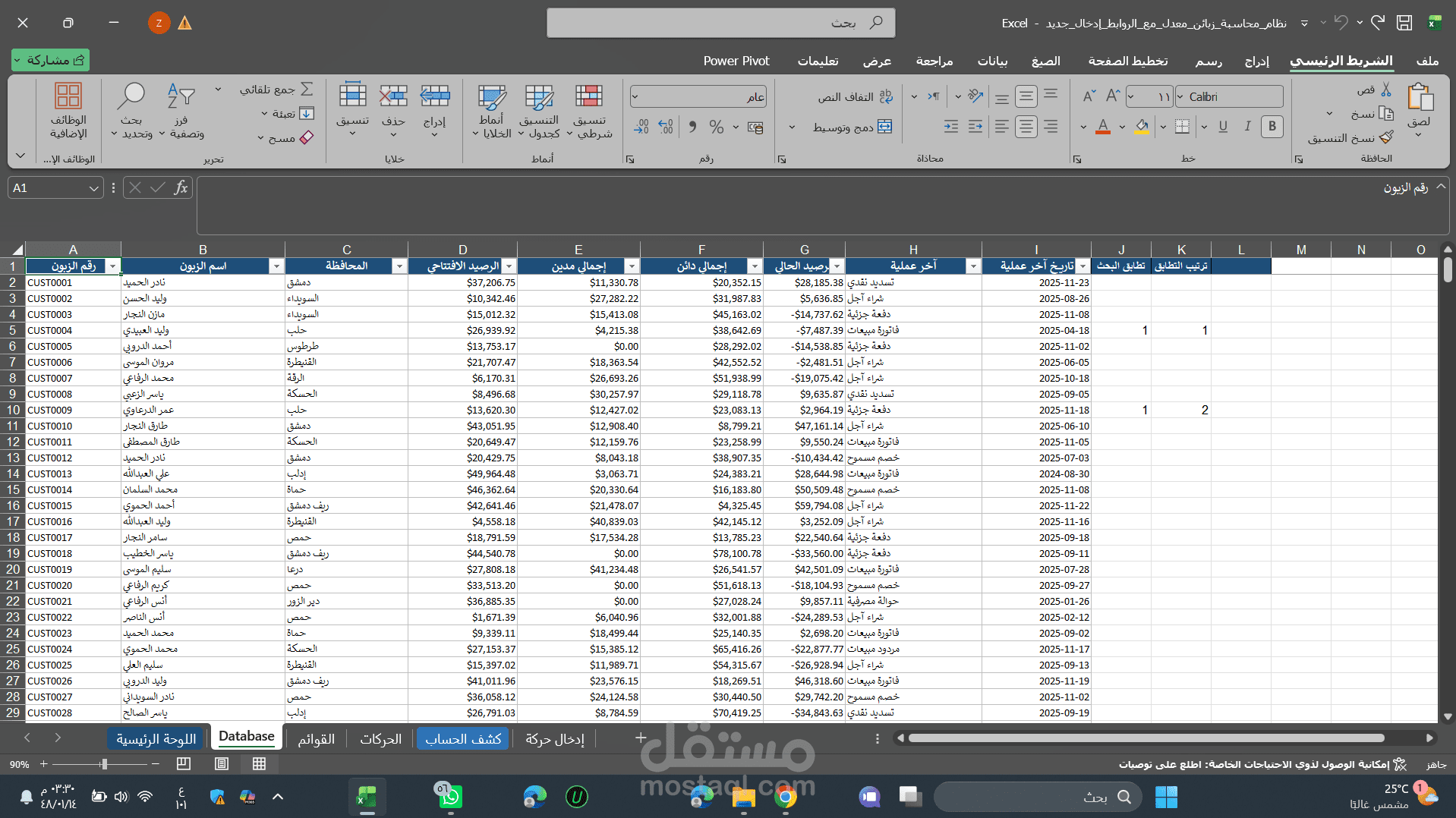The width and height of the screenshot is (1456, 818).
Task: Click the green مشاركة share button
Action: pos(50,60)
